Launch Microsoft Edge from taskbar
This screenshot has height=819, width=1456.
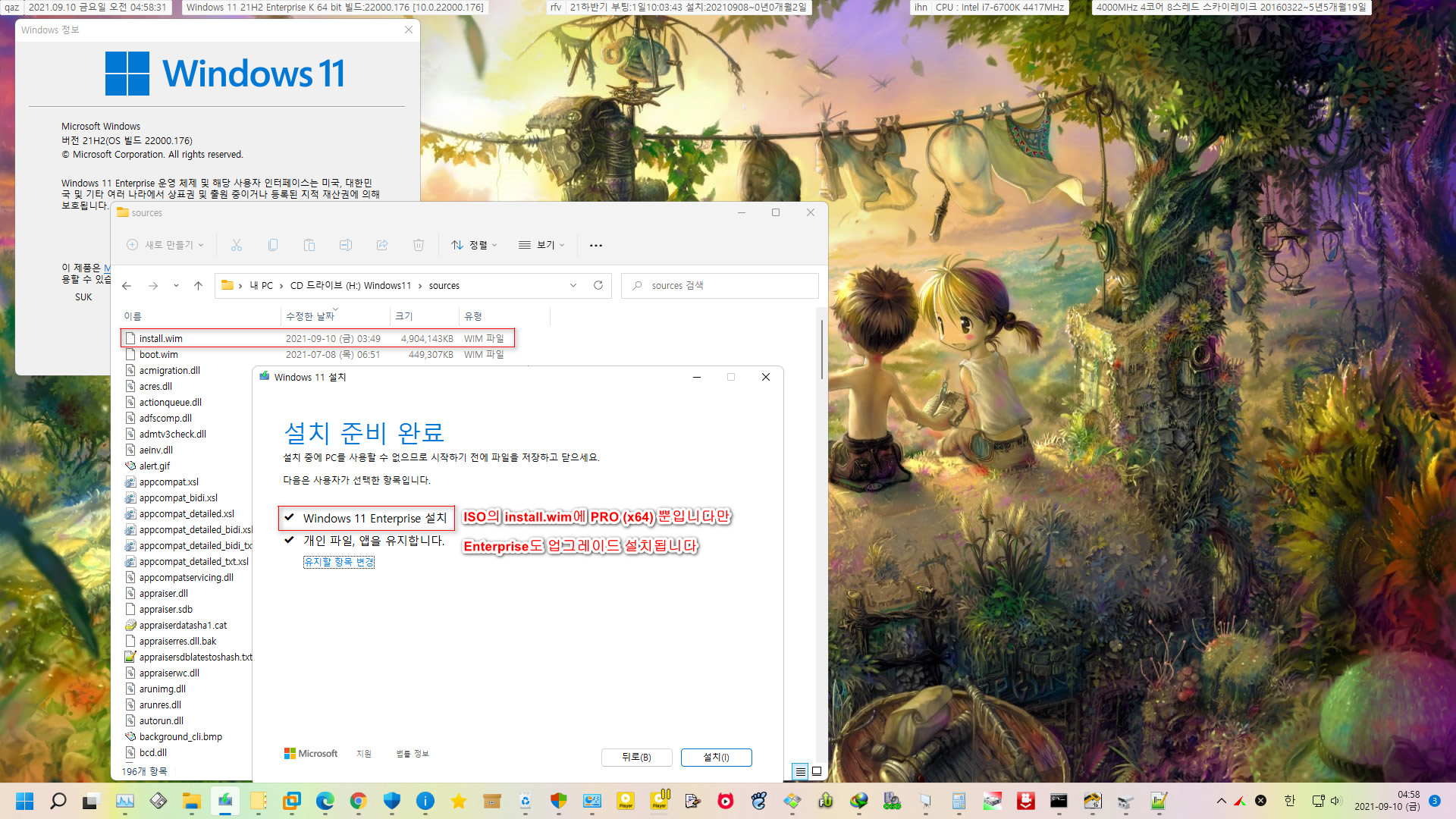tap(325, 801)
